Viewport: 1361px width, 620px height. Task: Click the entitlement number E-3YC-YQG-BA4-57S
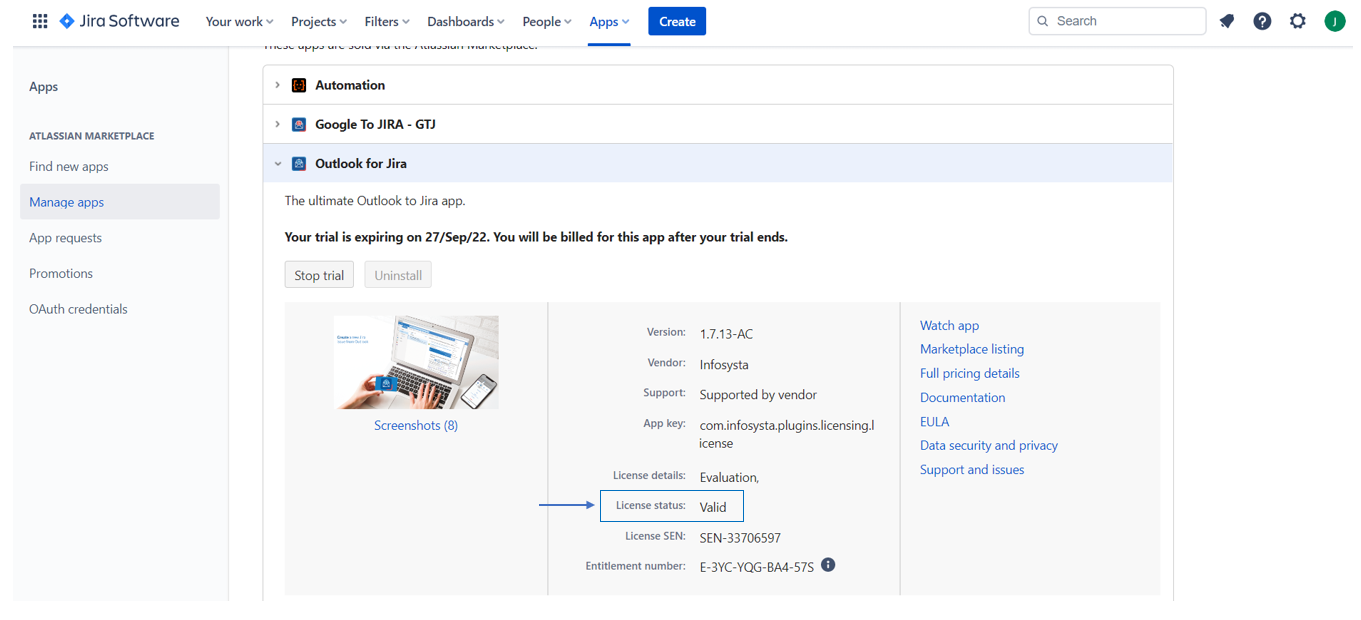pyautogui.click(x=757, y=567)
